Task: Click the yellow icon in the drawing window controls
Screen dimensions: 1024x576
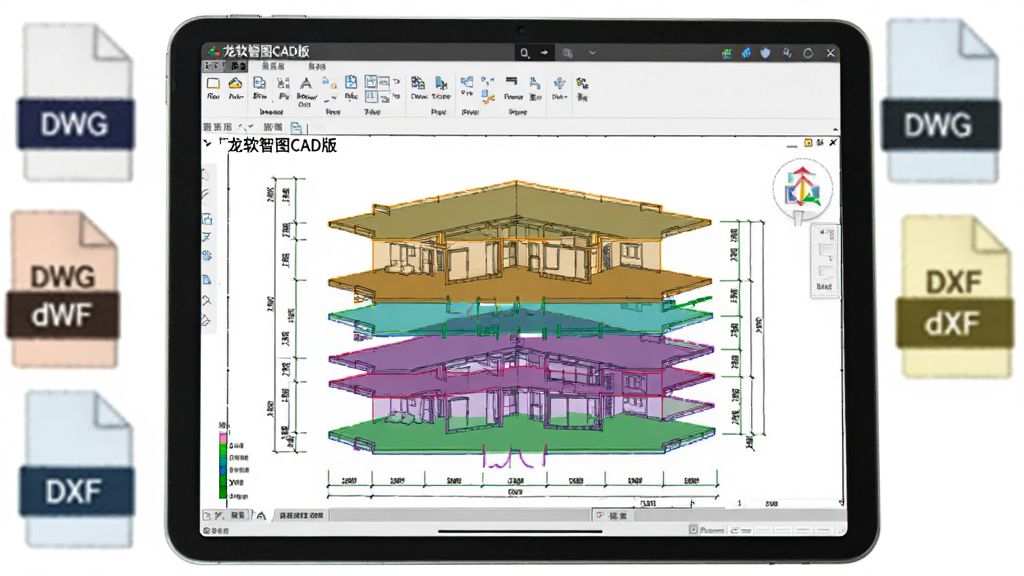Action: coord(808,142)
